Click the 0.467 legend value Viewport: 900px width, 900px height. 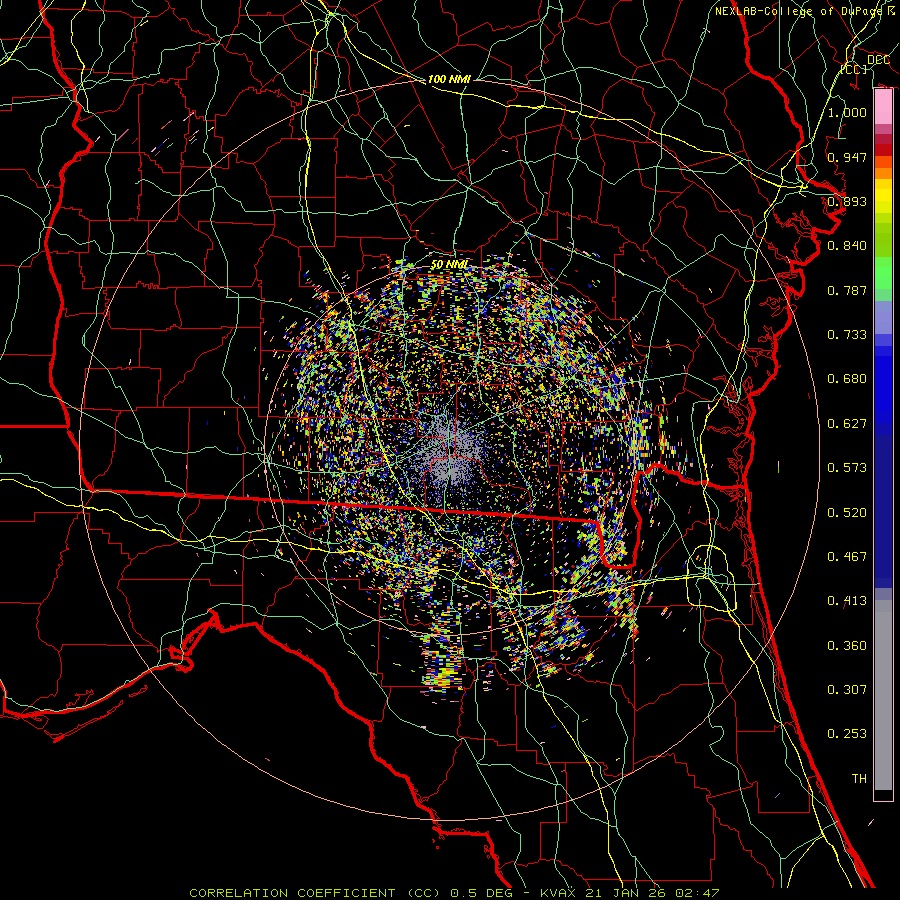click(x=847, y=557)
